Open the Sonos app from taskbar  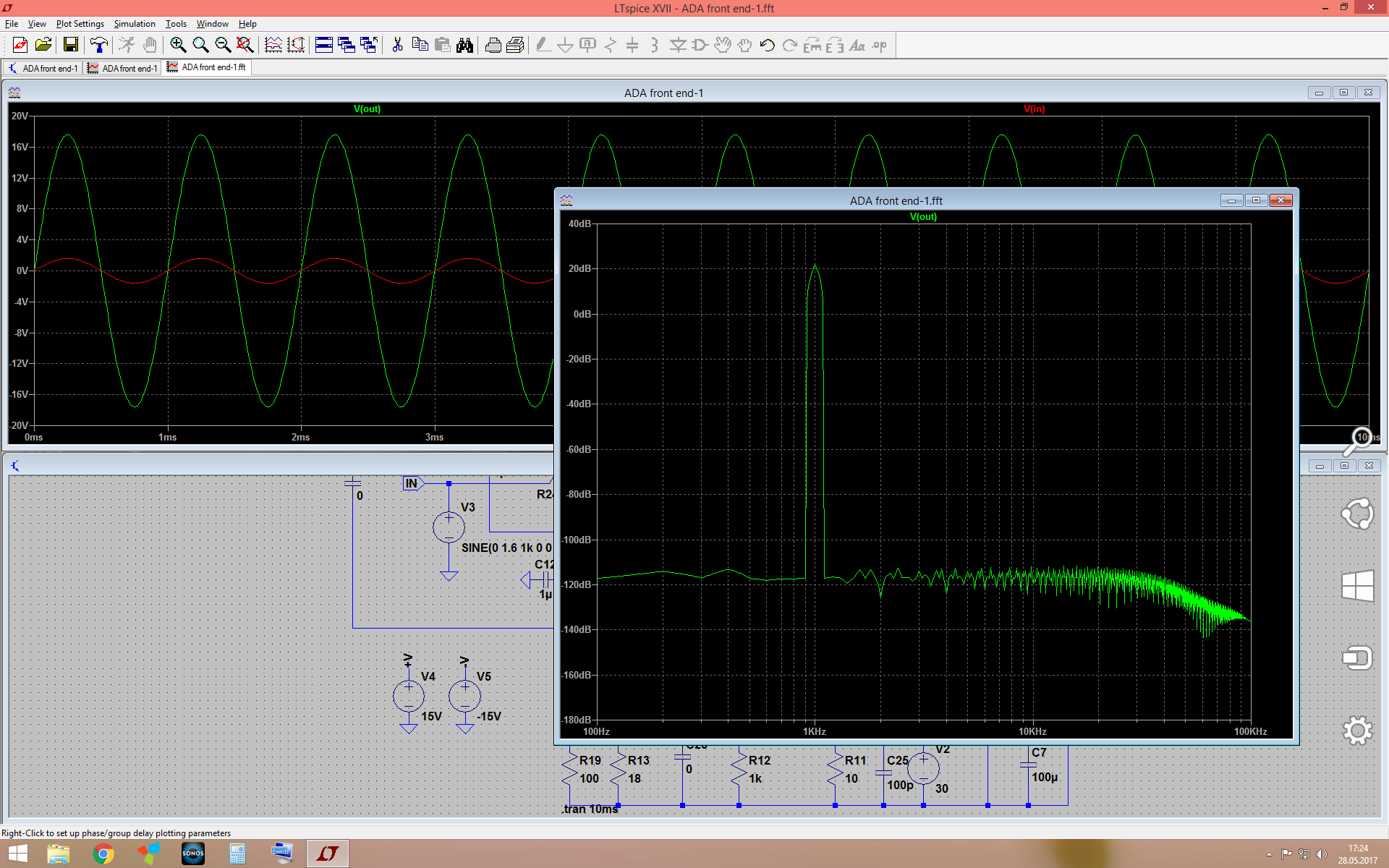click(x=193, y=854)
